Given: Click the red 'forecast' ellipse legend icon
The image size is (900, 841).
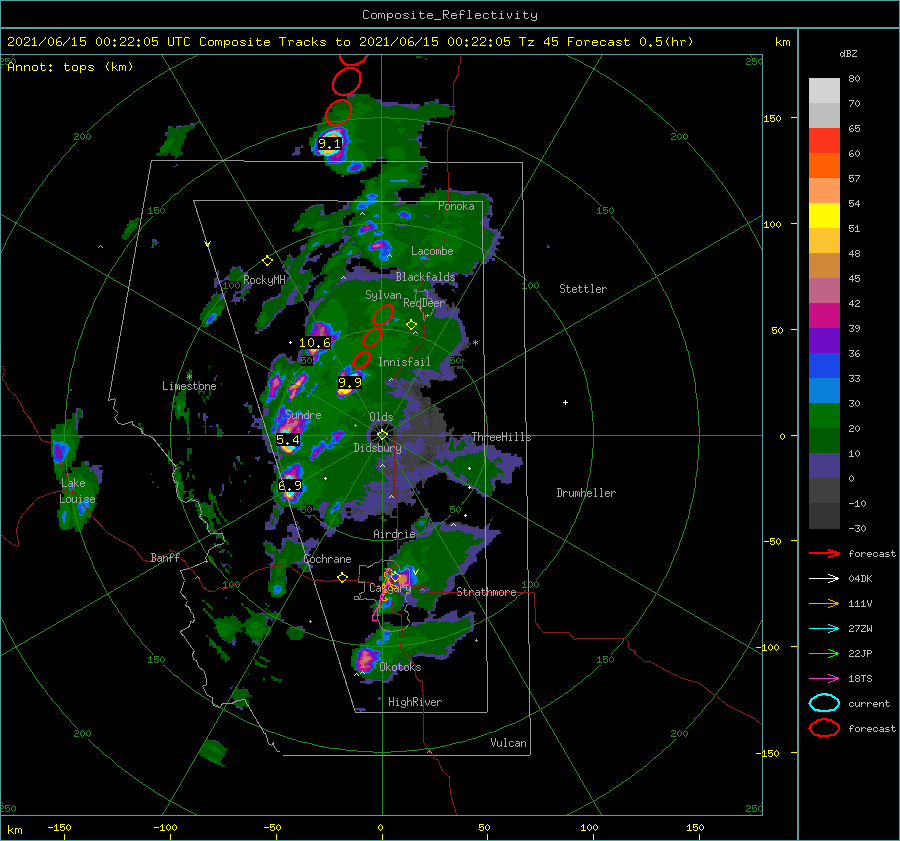Looking at the screenshot, I should click(824, 728).
